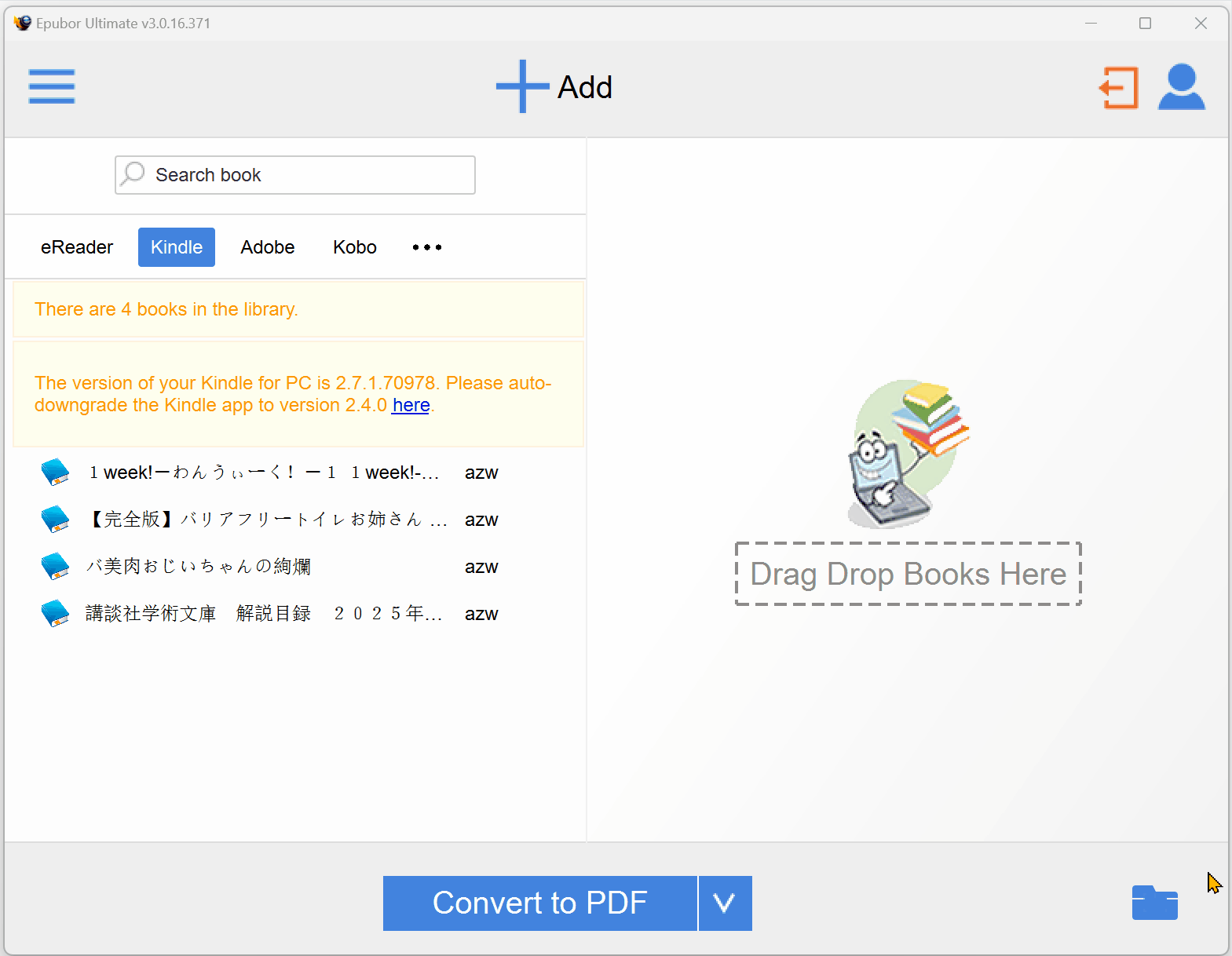Click the laptop mascot with books illustration

point(908,454)
